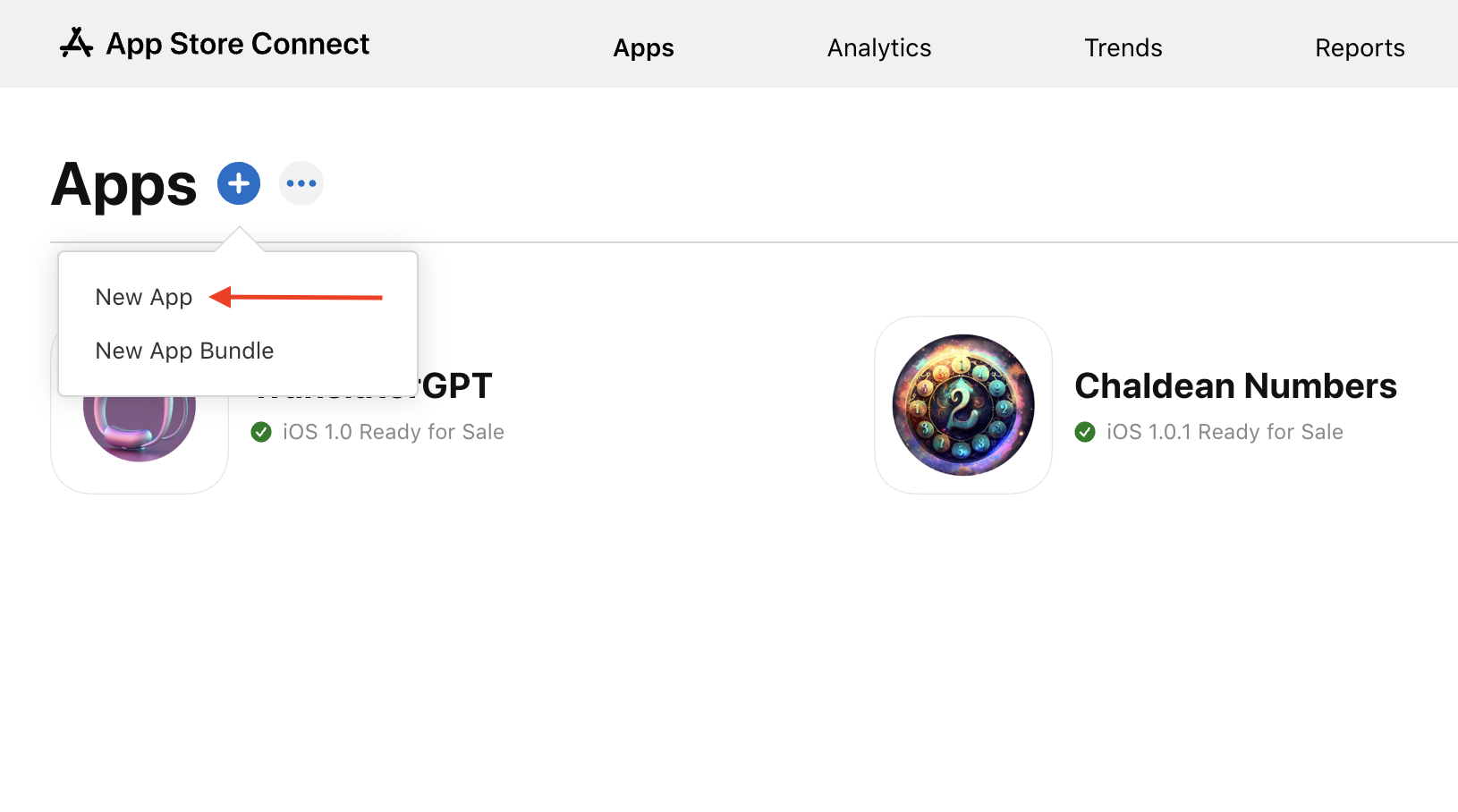This screenshot has height=812, width=1458.
Task: Click the App Store Connect title text
Action: pyautogui.click(x=238, y=43)
